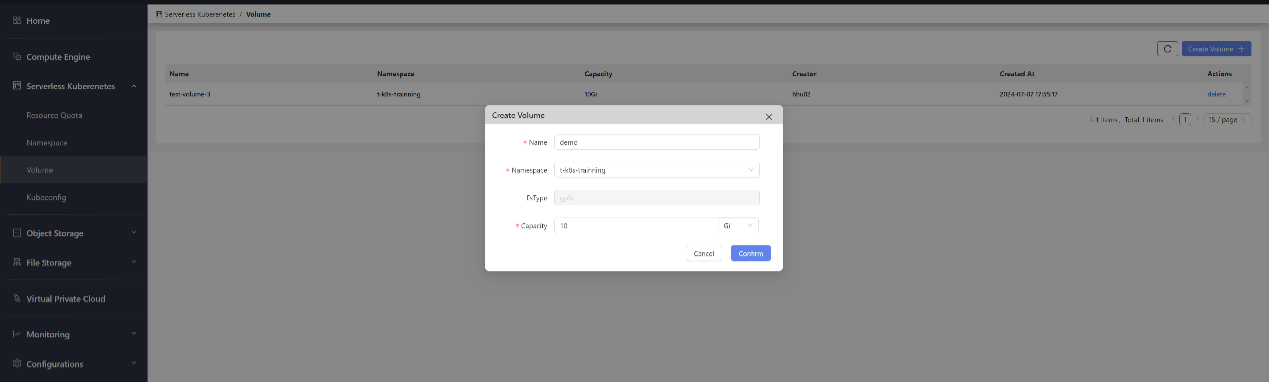Click the refresh icon button
This screenshot has width=1274, height=385.
pos(1167,48)
